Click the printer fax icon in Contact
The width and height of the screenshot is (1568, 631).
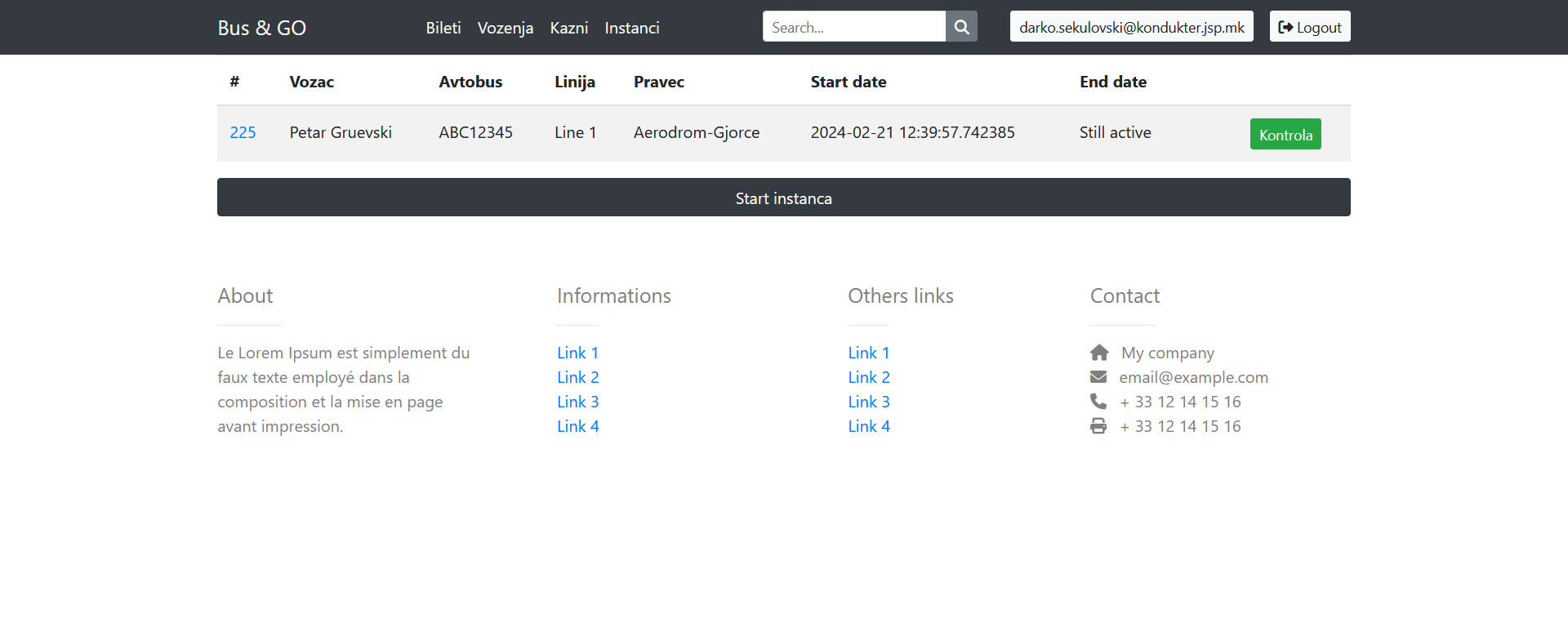[1098, 426]
